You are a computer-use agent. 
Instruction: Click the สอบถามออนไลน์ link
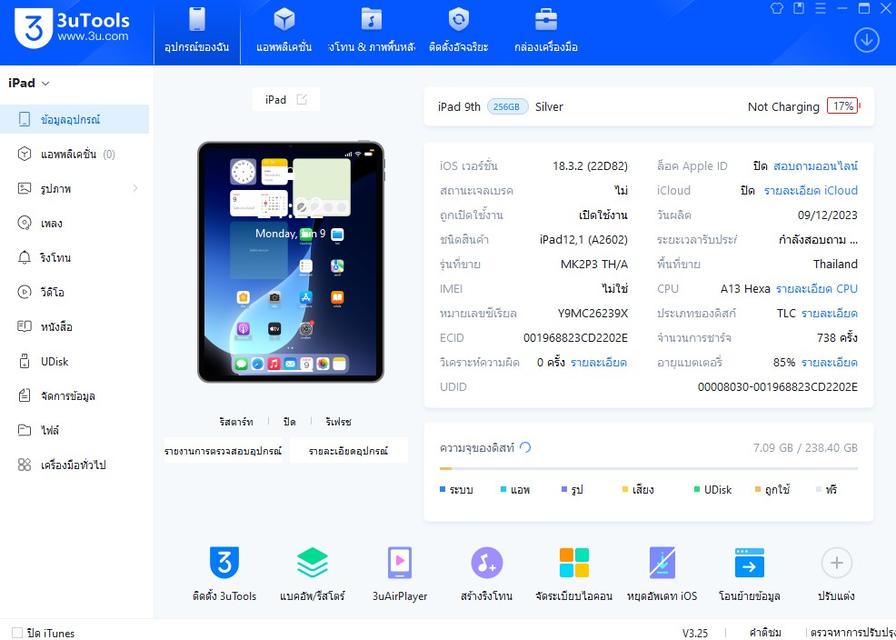(815, 166)
